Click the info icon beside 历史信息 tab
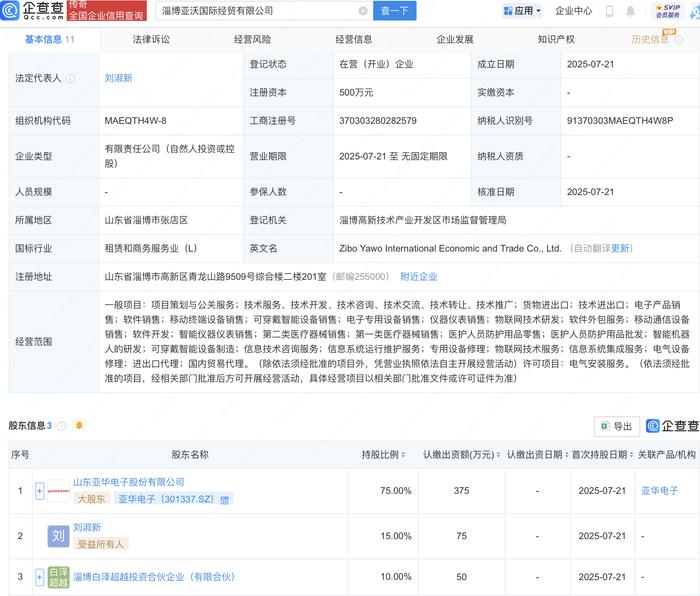This screenshot has width=700, height=596. point(679,40)
